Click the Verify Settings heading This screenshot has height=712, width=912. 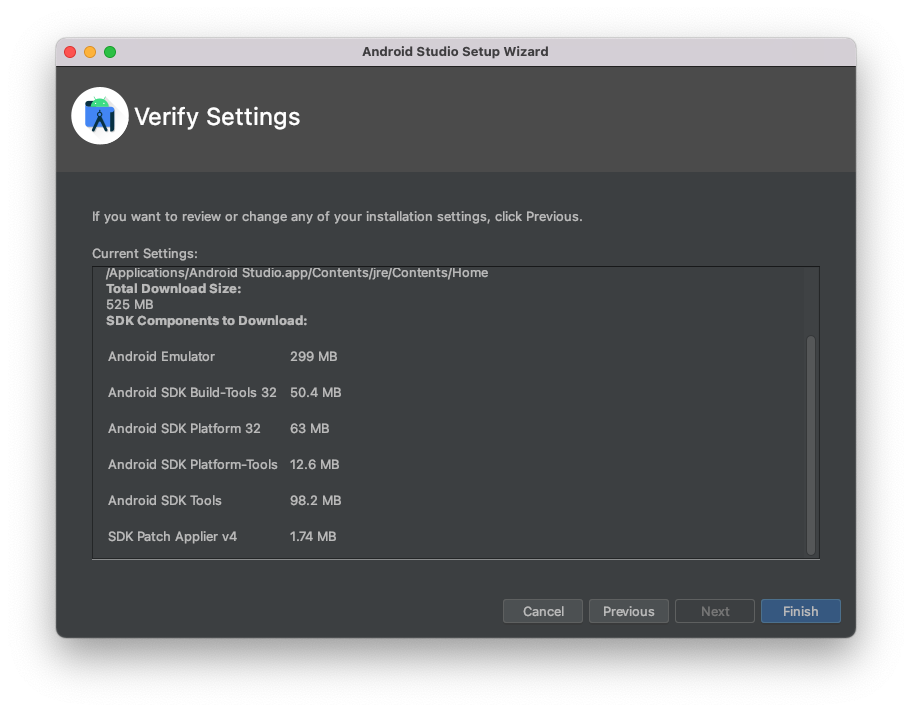pos(217,116)
